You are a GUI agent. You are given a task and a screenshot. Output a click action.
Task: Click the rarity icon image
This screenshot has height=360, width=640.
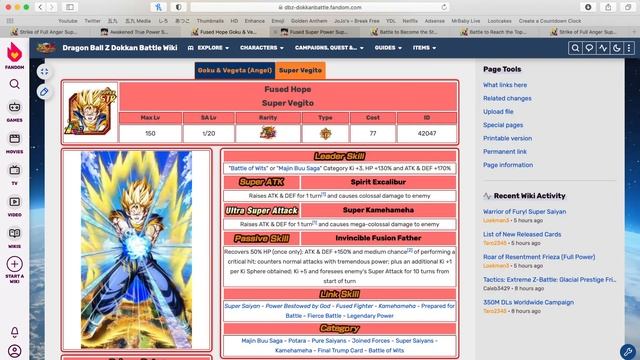268,133
